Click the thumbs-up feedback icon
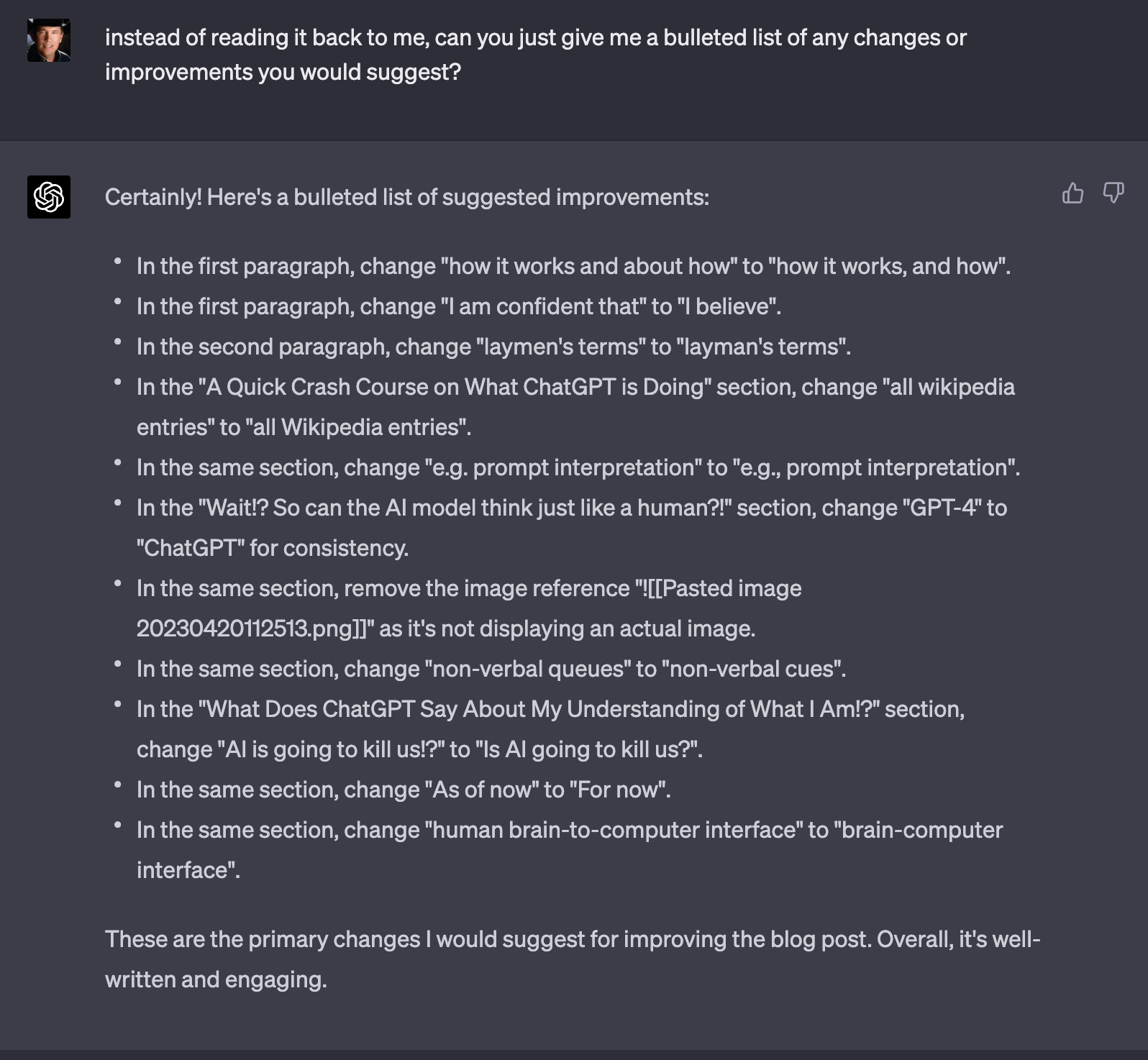This screenshot has height=1060, width=1148. 1073,193
